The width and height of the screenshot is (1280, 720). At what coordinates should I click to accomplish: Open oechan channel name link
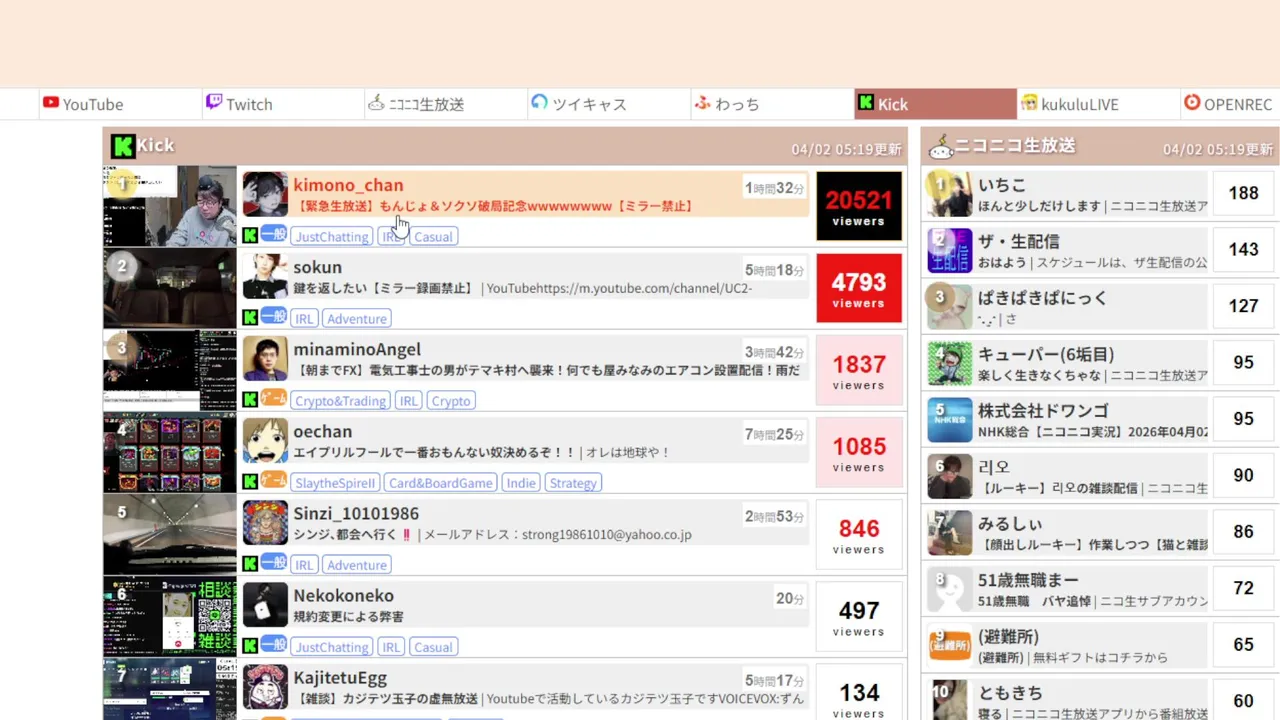[x=322, y=431]
